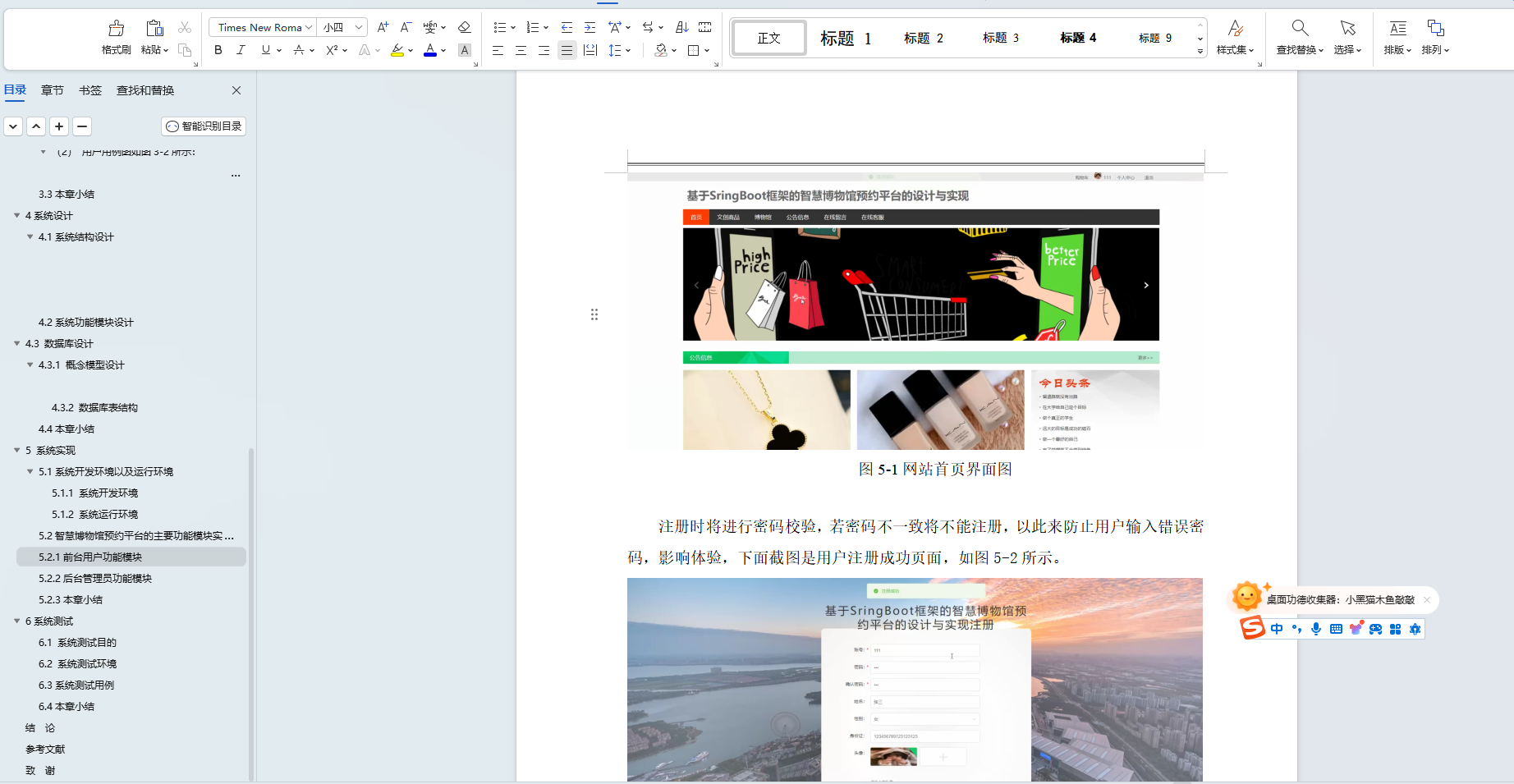Apply the 标题 9 style
Viewport: 1514px width, 784px height.
click(1155, 38)
